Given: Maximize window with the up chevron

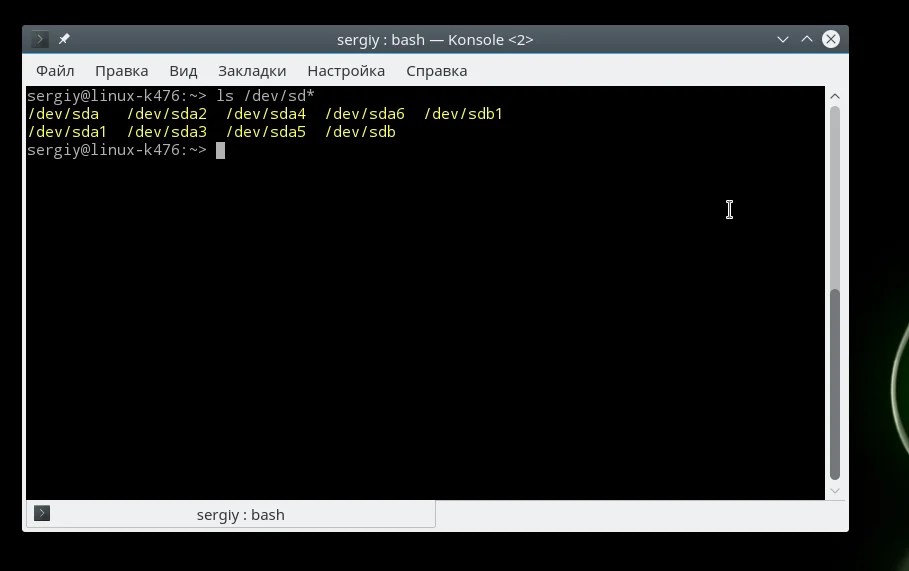Looking at the screenshot, I should pyautogui.click(x=806, y=39).
